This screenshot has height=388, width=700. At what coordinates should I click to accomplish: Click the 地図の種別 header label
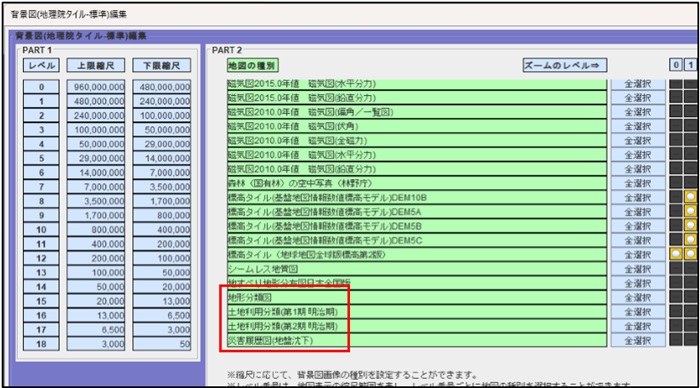coord(252,66)
